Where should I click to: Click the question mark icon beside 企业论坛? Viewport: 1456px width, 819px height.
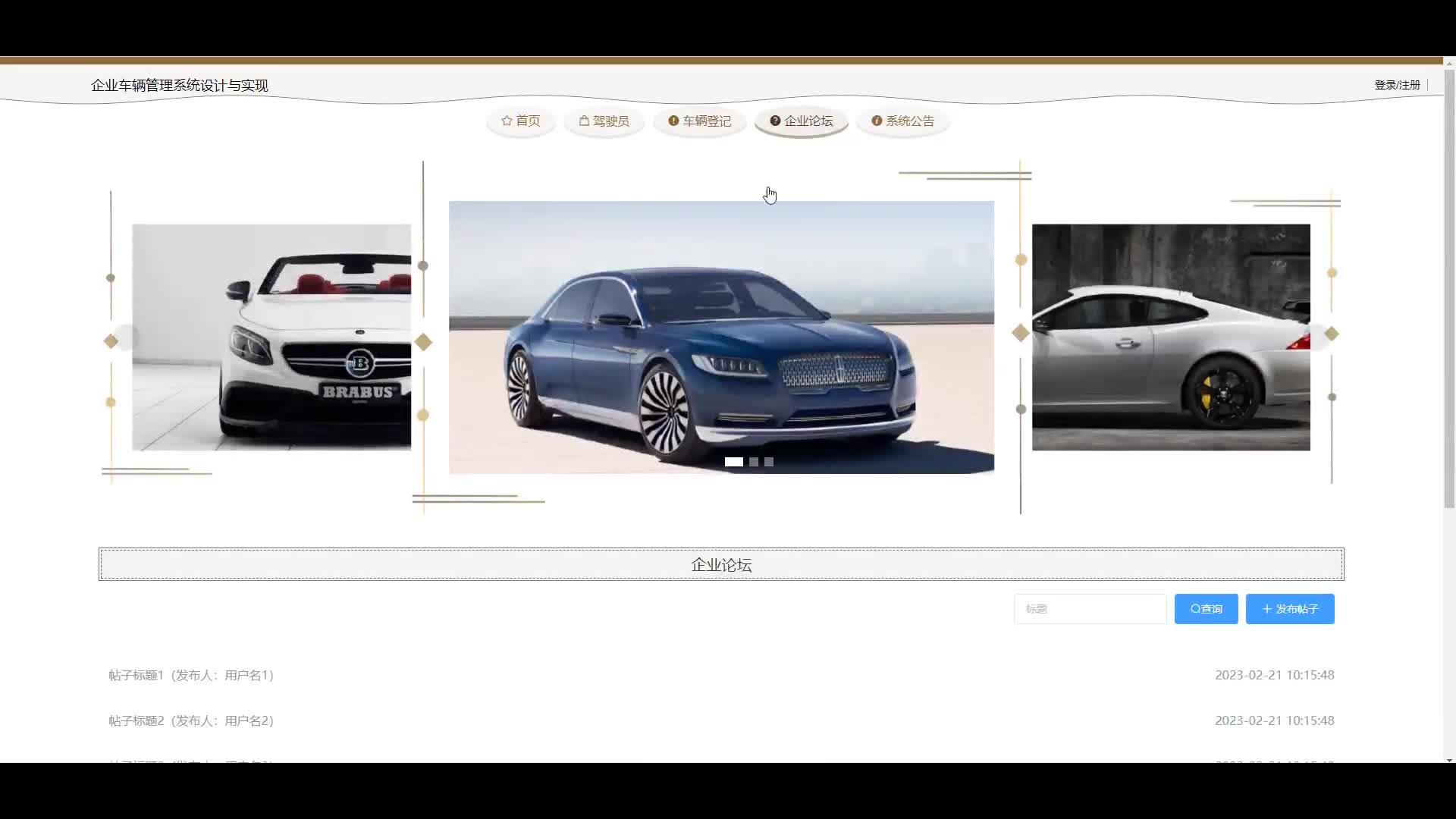pyautogui.click(x=775, y=121)
